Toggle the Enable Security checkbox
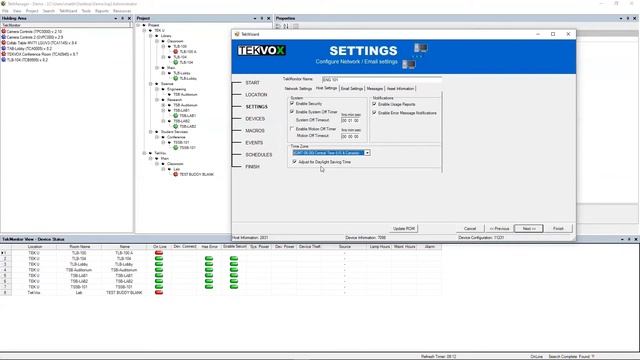This screenshot has width=640, height=360. (292, 104)
